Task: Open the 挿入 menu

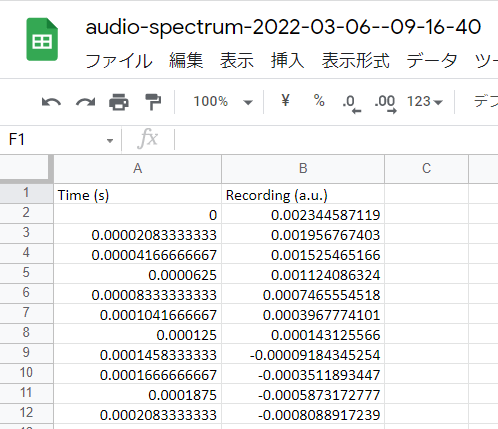Action: [x=287, y=61]
